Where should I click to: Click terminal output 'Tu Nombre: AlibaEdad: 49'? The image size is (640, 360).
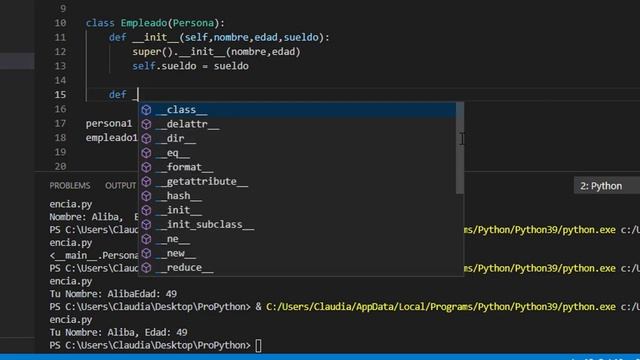click(113, 294)
